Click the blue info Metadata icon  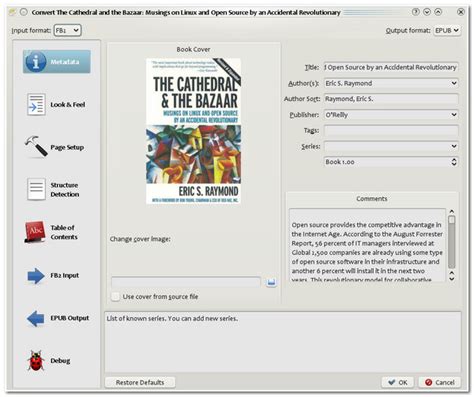pos(36,62)
